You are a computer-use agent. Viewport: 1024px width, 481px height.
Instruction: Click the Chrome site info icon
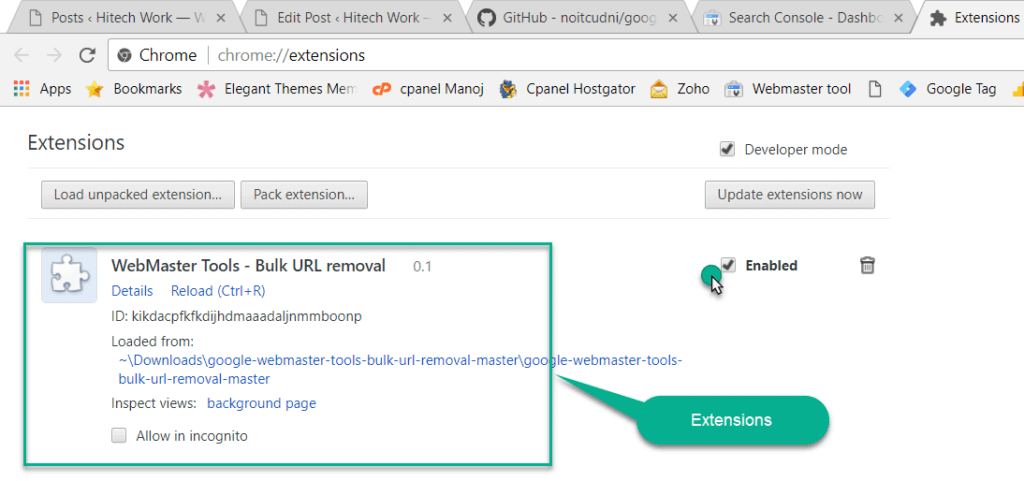tap(124, 55)
